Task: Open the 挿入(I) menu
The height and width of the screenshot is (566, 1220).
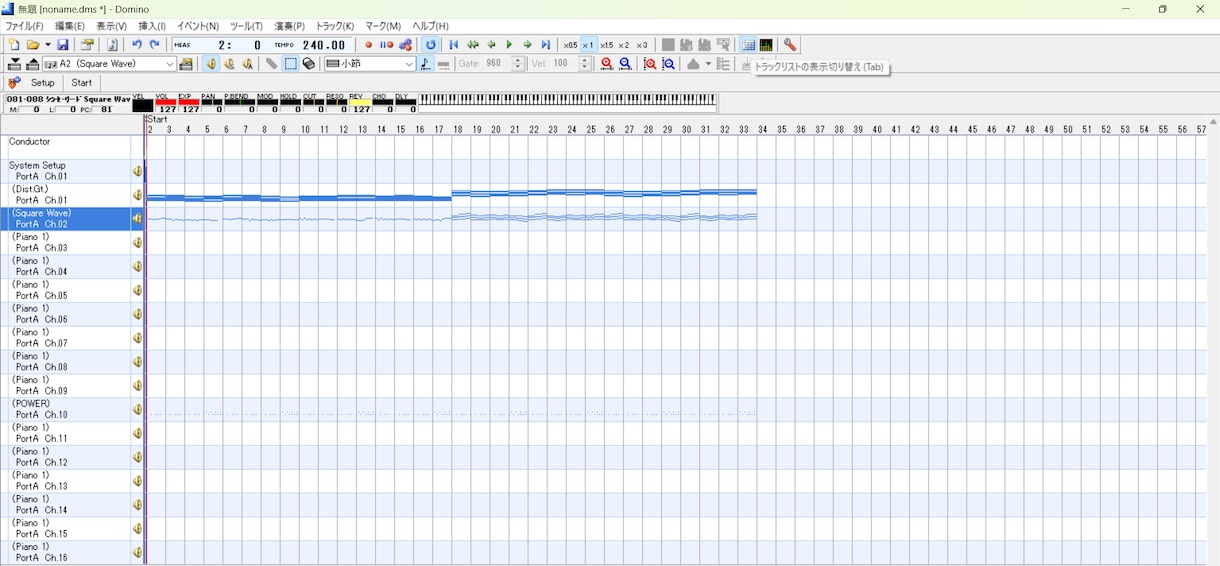Action: pyautogui.click(x=152, y=26)
